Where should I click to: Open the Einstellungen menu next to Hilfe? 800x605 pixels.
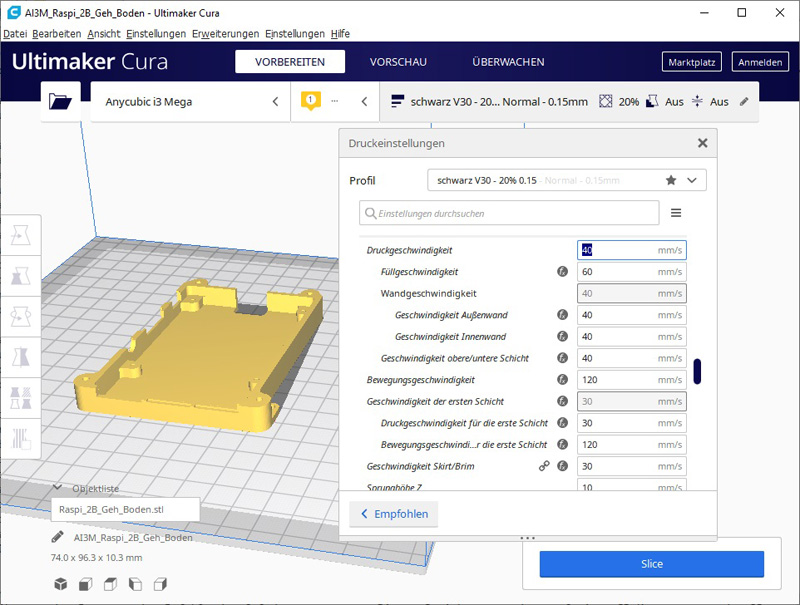[x=295, y=34]
